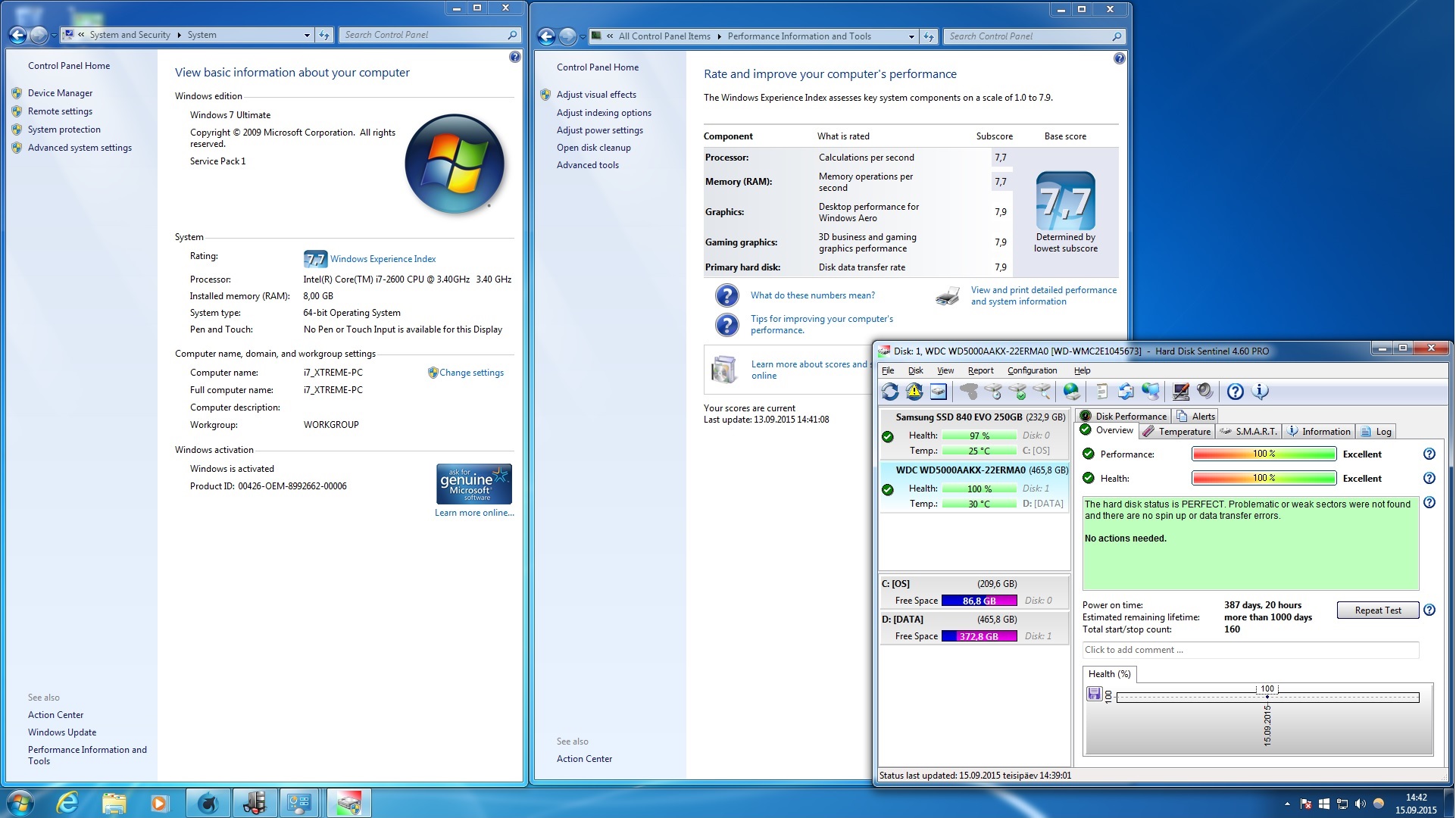Click the volume icon in system tray
The width and height of the screenshot is (1456, 818).
[1361, 804]
